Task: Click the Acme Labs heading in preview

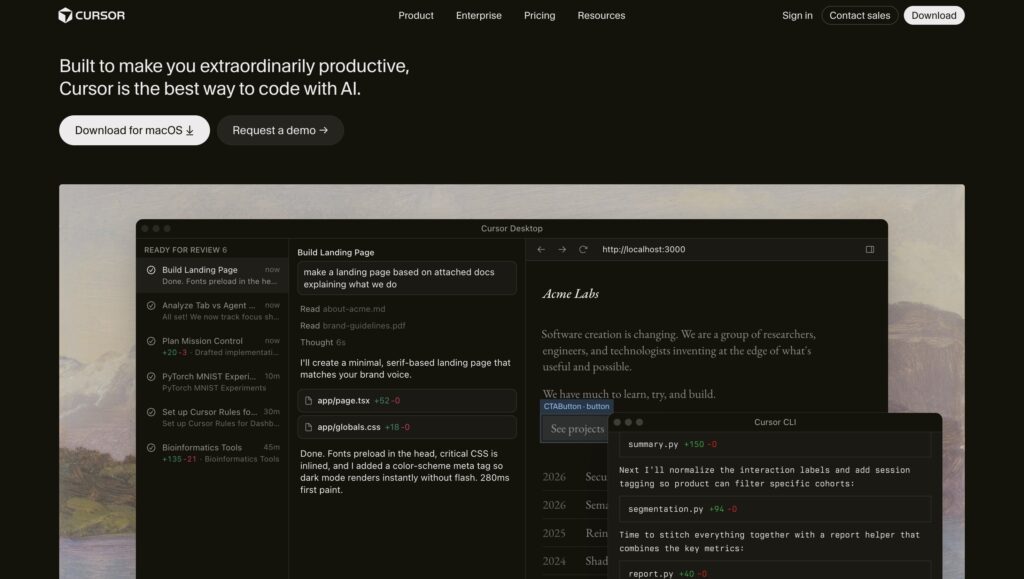Action: [570, 294]
